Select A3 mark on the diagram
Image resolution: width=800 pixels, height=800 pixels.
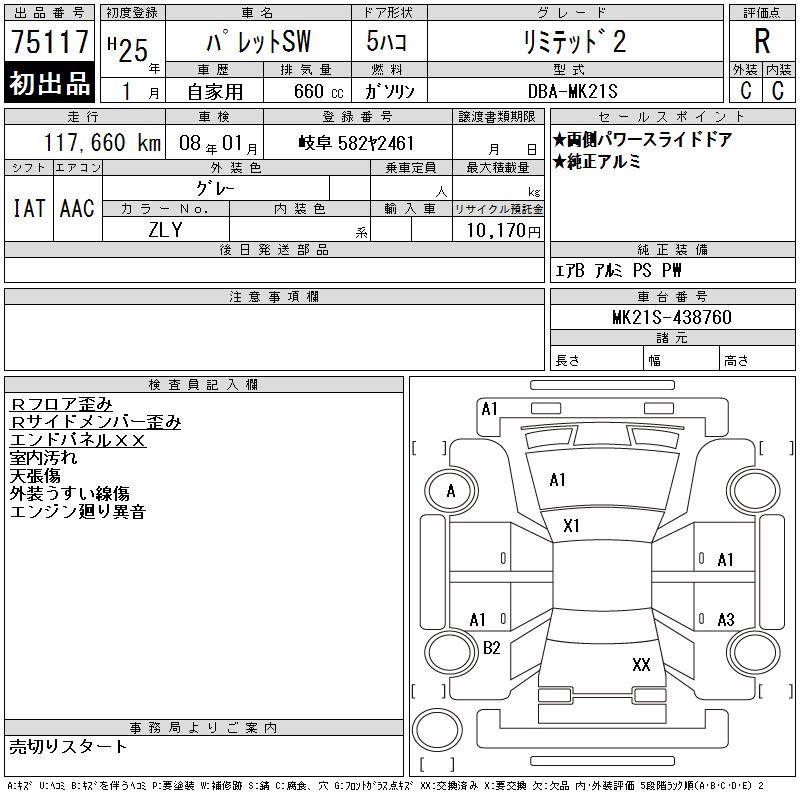click(726, 620)
